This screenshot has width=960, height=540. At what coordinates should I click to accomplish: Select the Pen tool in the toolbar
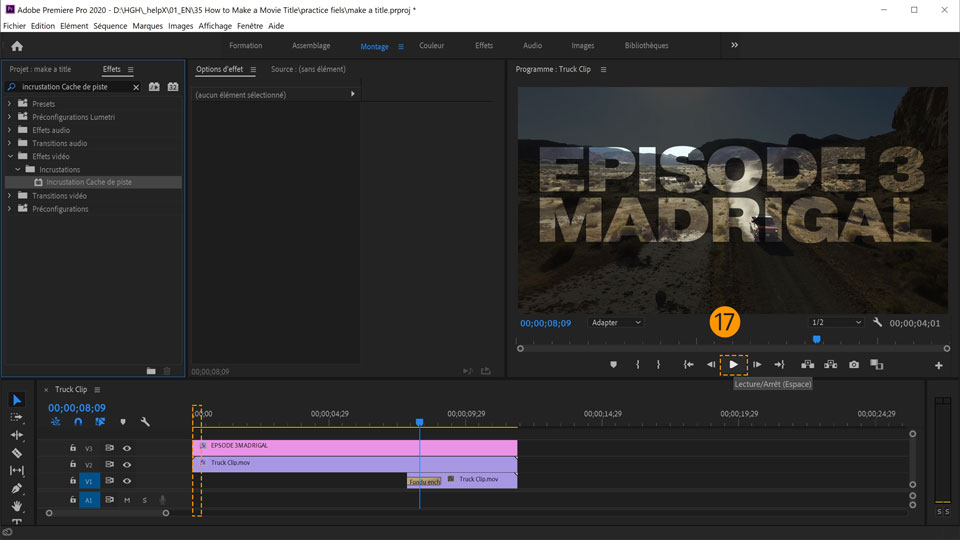pos(17,489)
